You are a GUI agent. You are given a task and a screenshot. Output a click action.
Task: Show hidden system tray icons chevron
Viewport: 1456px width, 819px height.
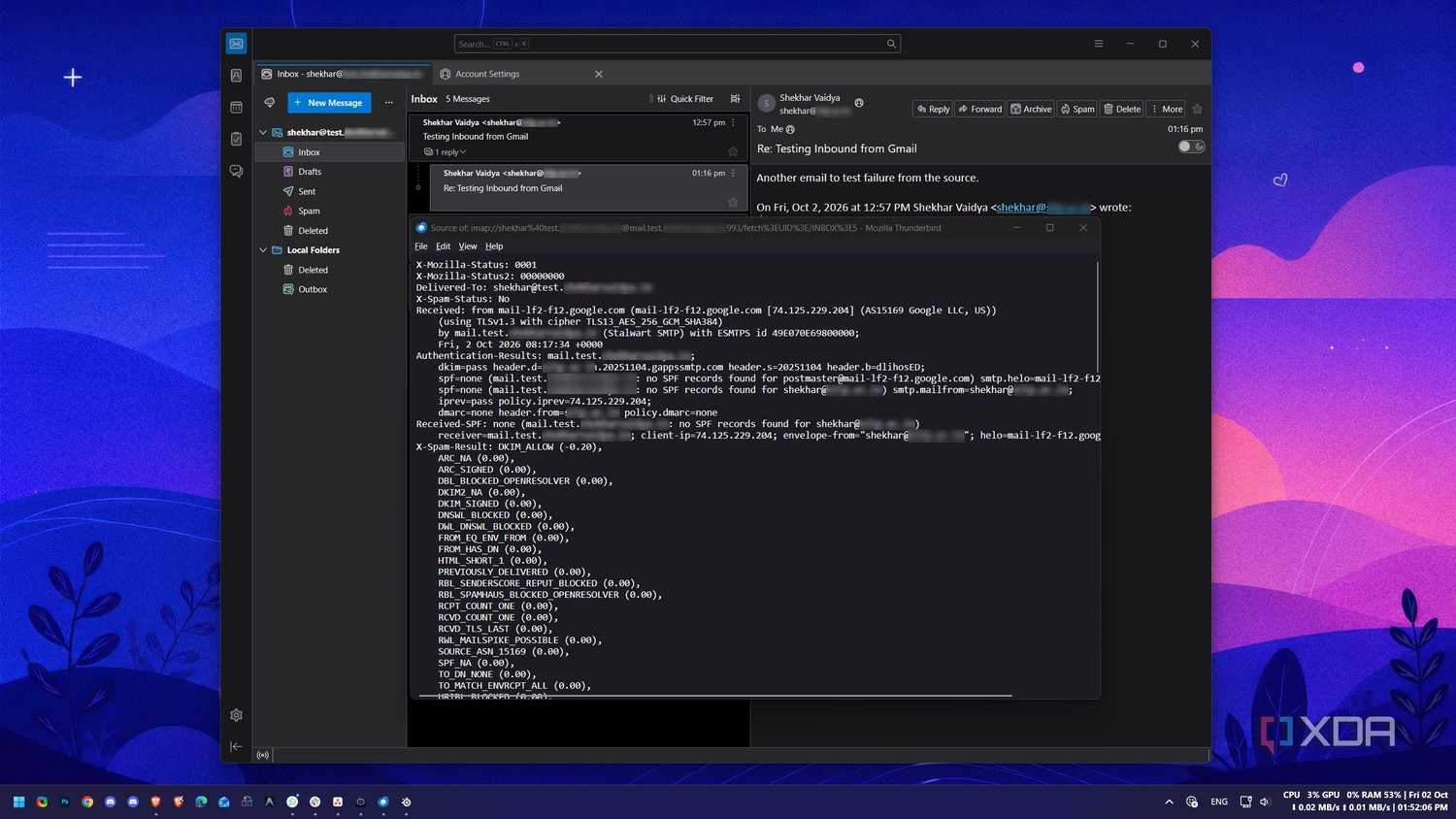(x=1169, y=802)
